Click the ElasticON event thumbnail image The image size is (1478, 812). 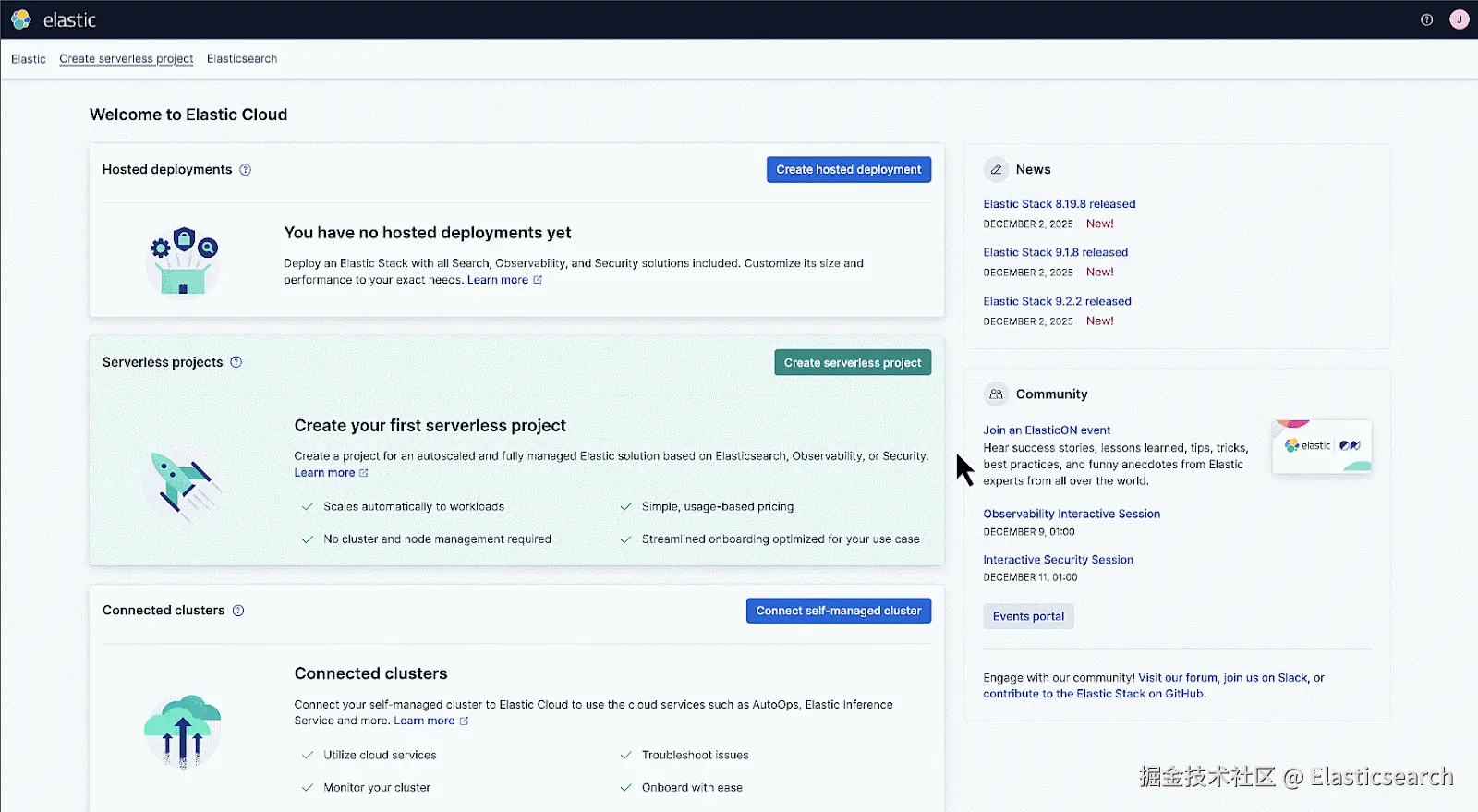(x=1322, y=446)
